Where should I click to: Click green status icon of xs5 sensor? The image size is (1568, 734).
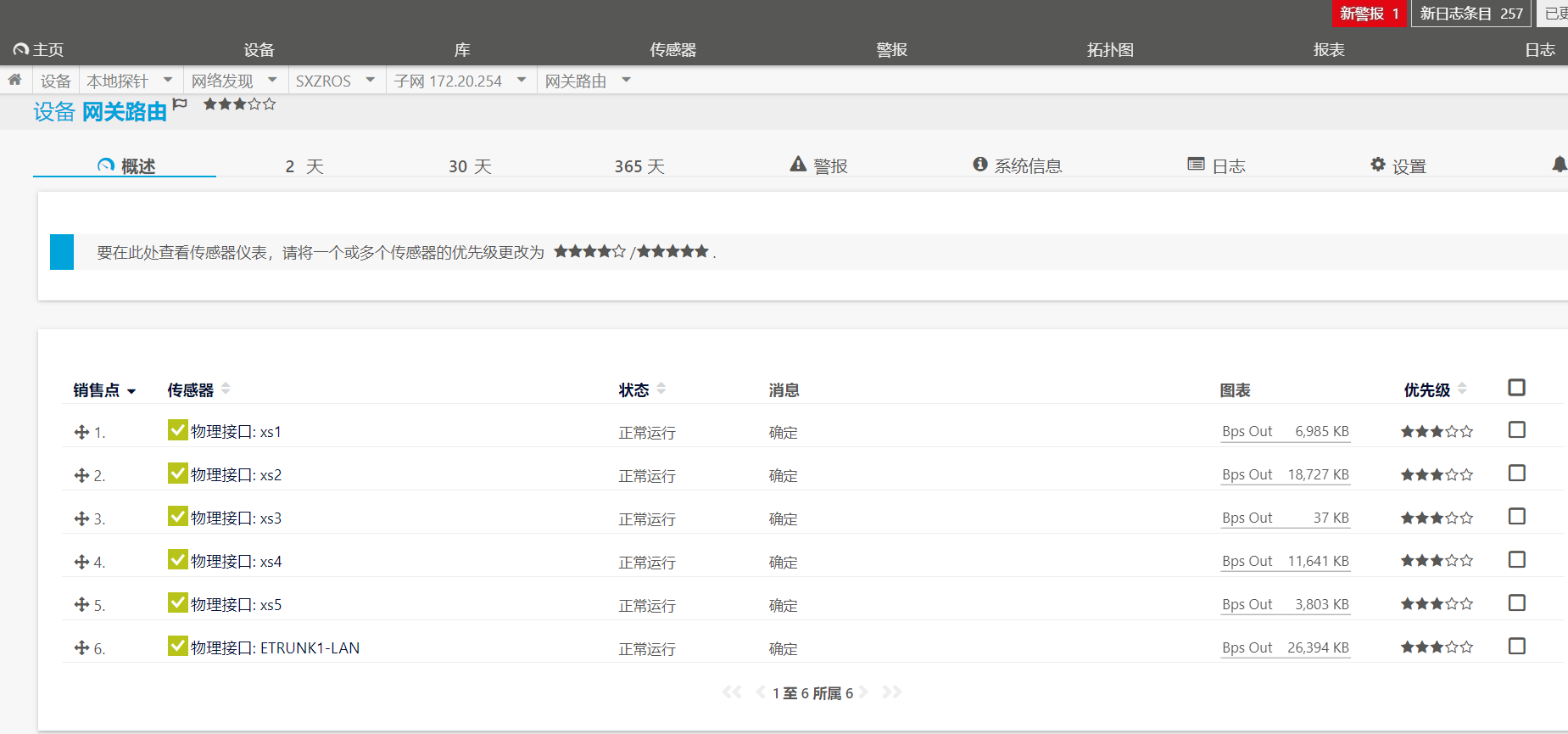pyautogui.click(x=177, y=603)
